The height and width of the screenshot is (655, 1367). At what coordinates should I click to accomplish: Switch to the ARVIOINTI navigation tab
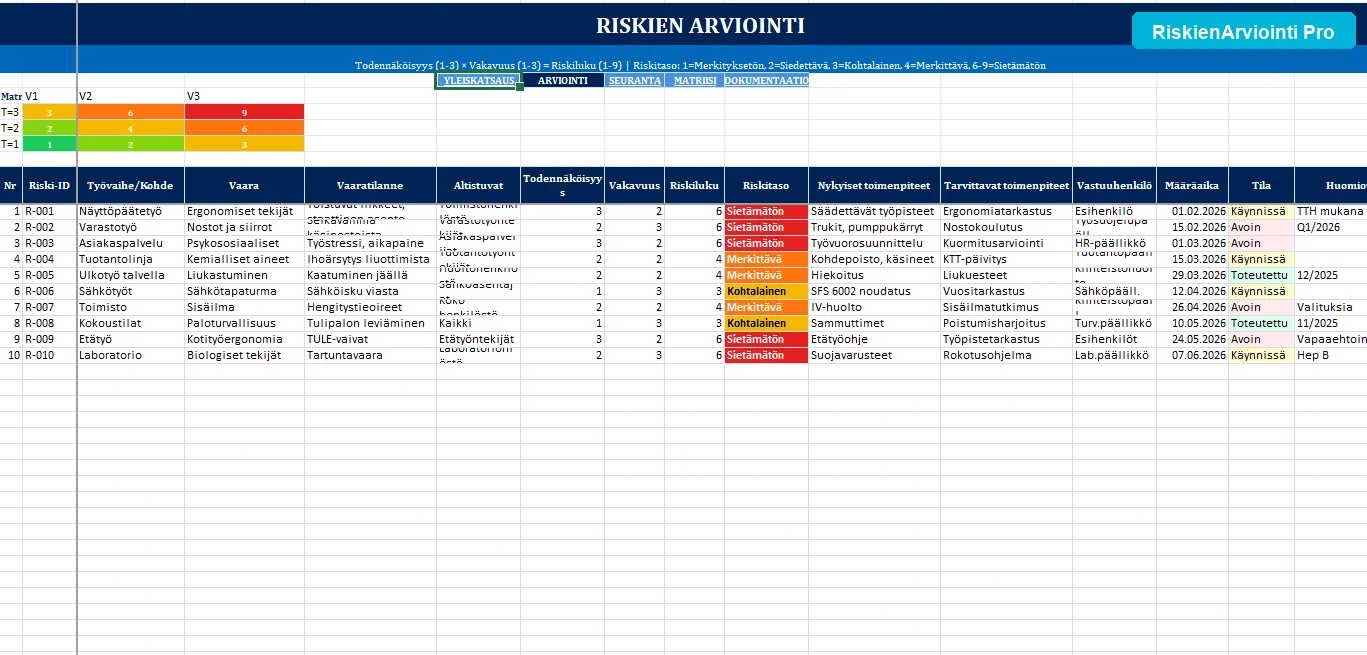click(563, 80)
